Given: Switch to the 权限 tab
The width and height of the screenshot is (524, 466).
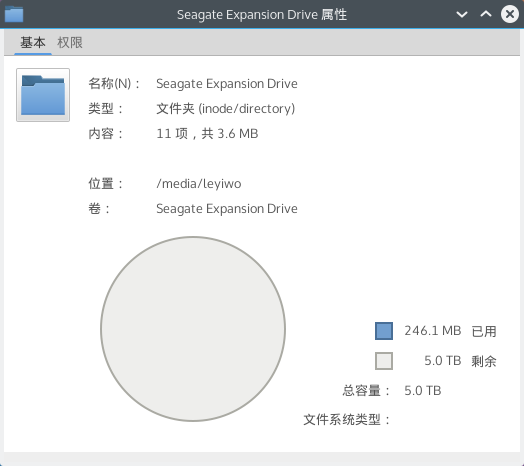Looking at the screenshot, I should pos(70,42).
